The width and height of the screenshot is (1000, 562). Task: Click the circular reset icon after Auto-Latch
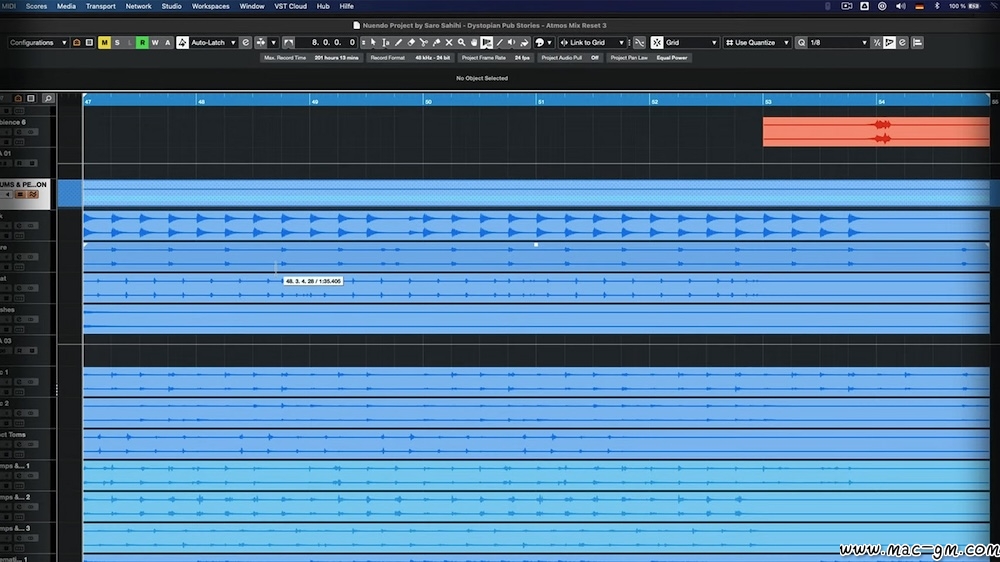coord(246,43)
